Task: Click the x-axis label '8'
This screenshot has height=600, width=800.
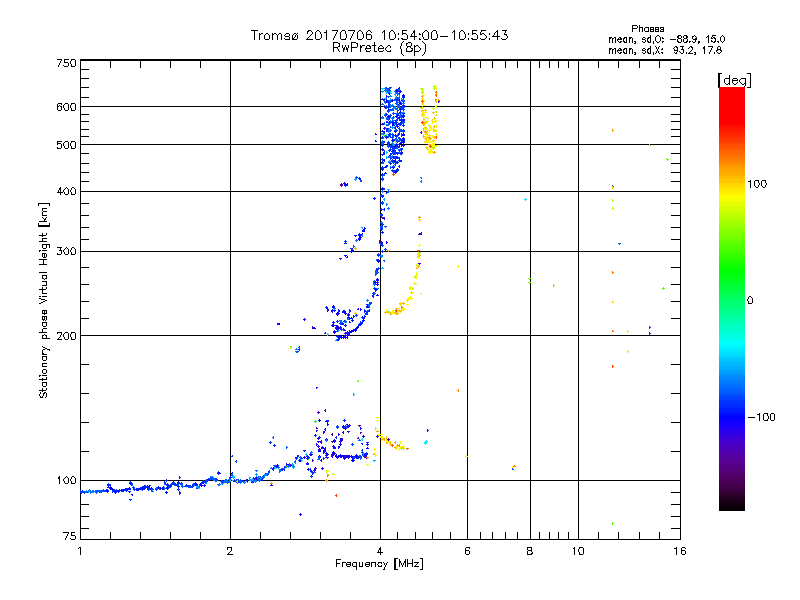Action: (530, 551)
